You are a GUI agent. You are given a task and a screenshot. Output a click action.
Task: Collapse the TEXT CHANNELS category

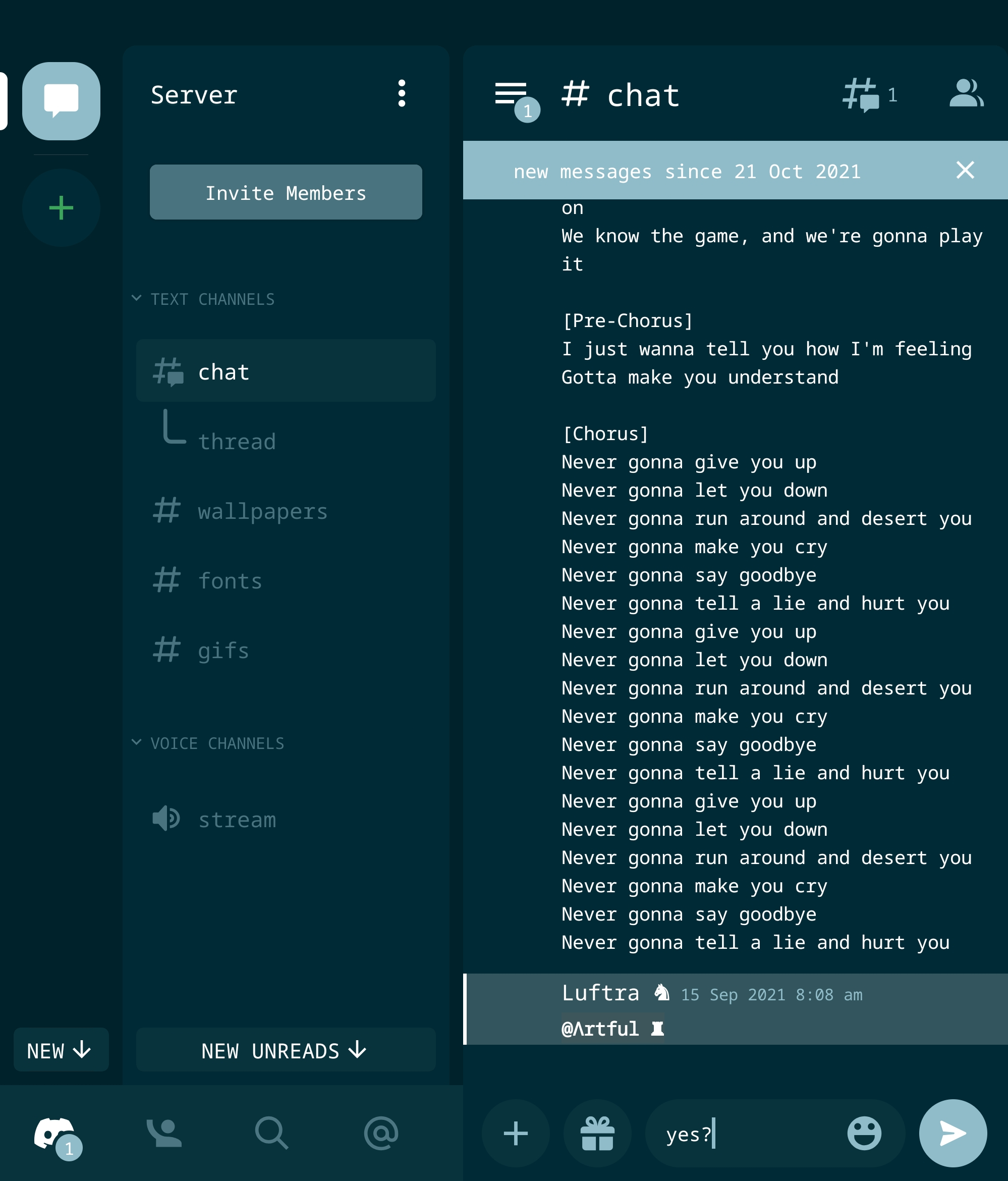pyautogui.click(x=203, y=299)
